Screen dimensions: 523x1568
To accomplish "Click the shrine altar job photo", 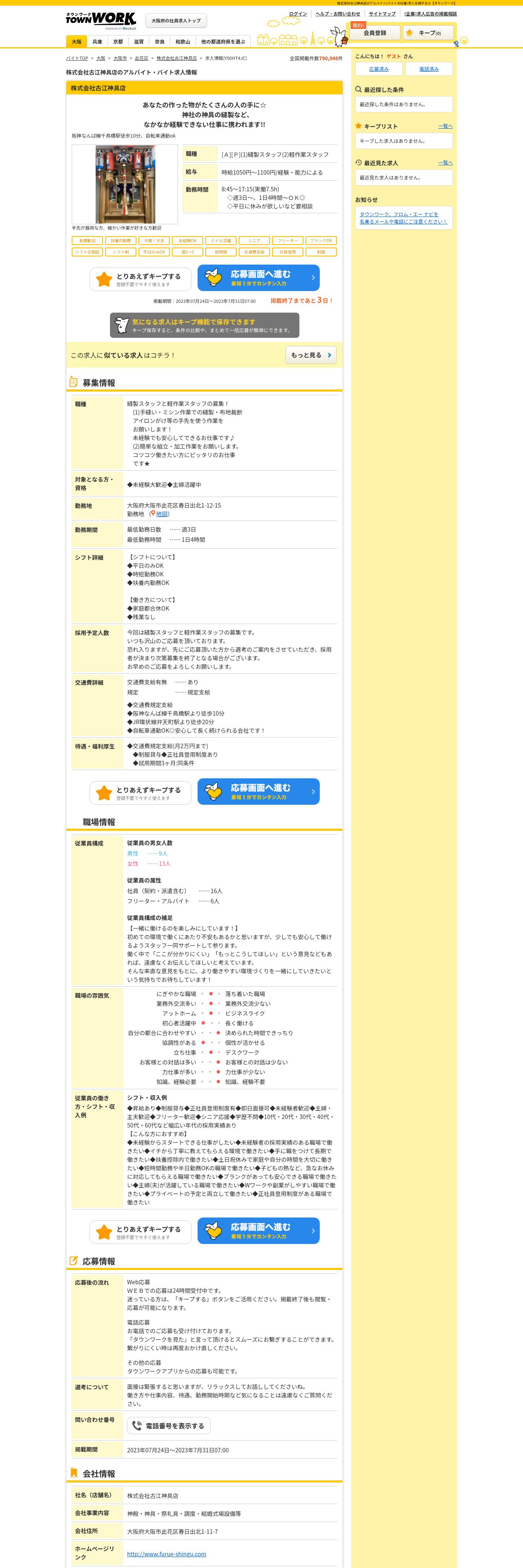I will [x=125, y=184].
